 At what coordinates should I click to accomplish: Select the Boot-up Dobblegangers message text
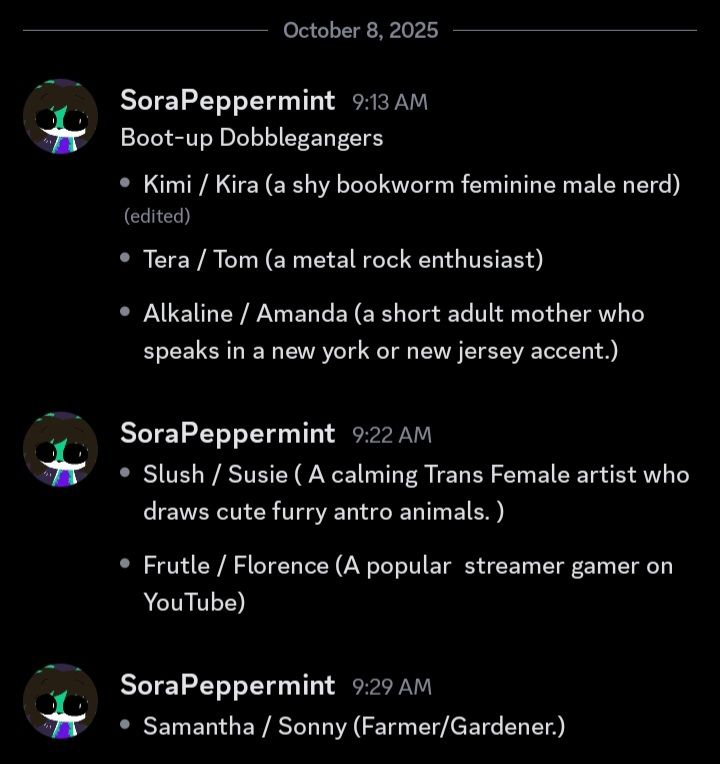pos(252,137)
